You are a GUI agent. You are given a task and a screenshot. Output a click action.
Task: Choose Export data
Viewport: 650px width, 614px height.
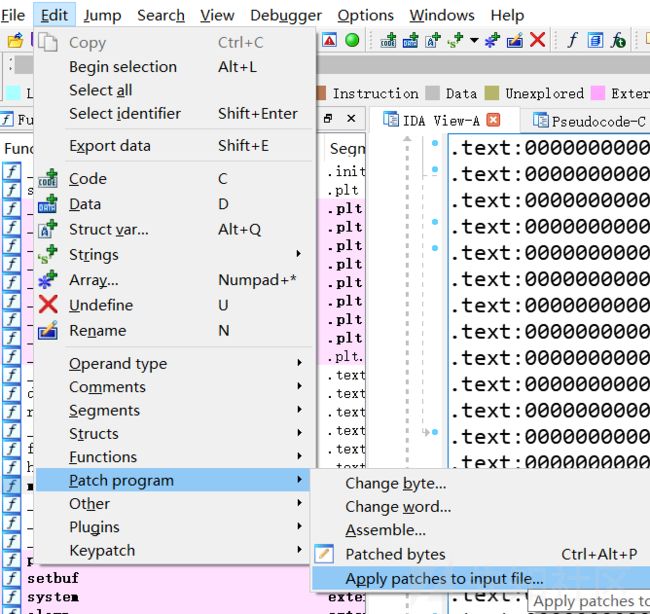[173, 146]
